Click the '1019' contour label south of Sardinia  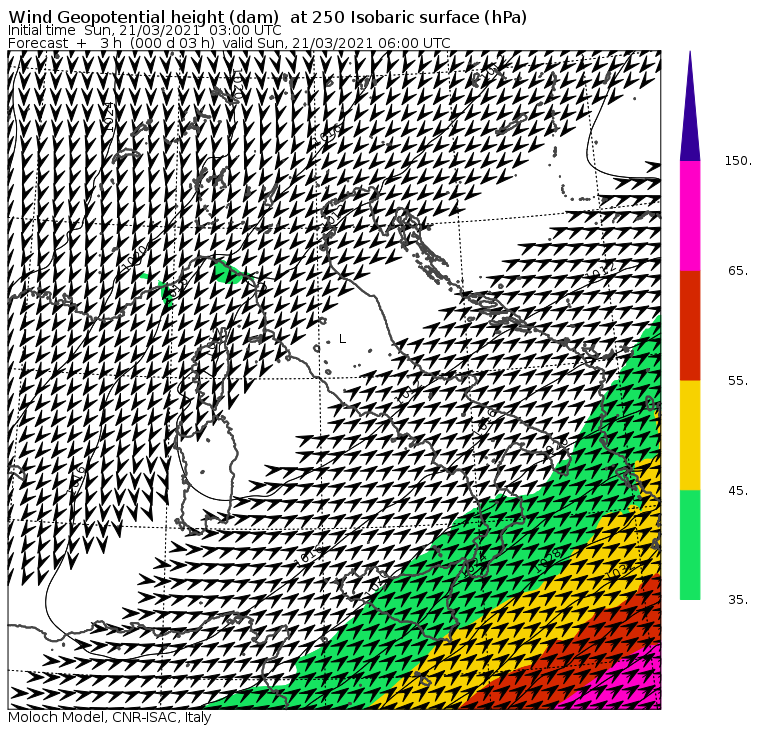[x=309, y=556]
